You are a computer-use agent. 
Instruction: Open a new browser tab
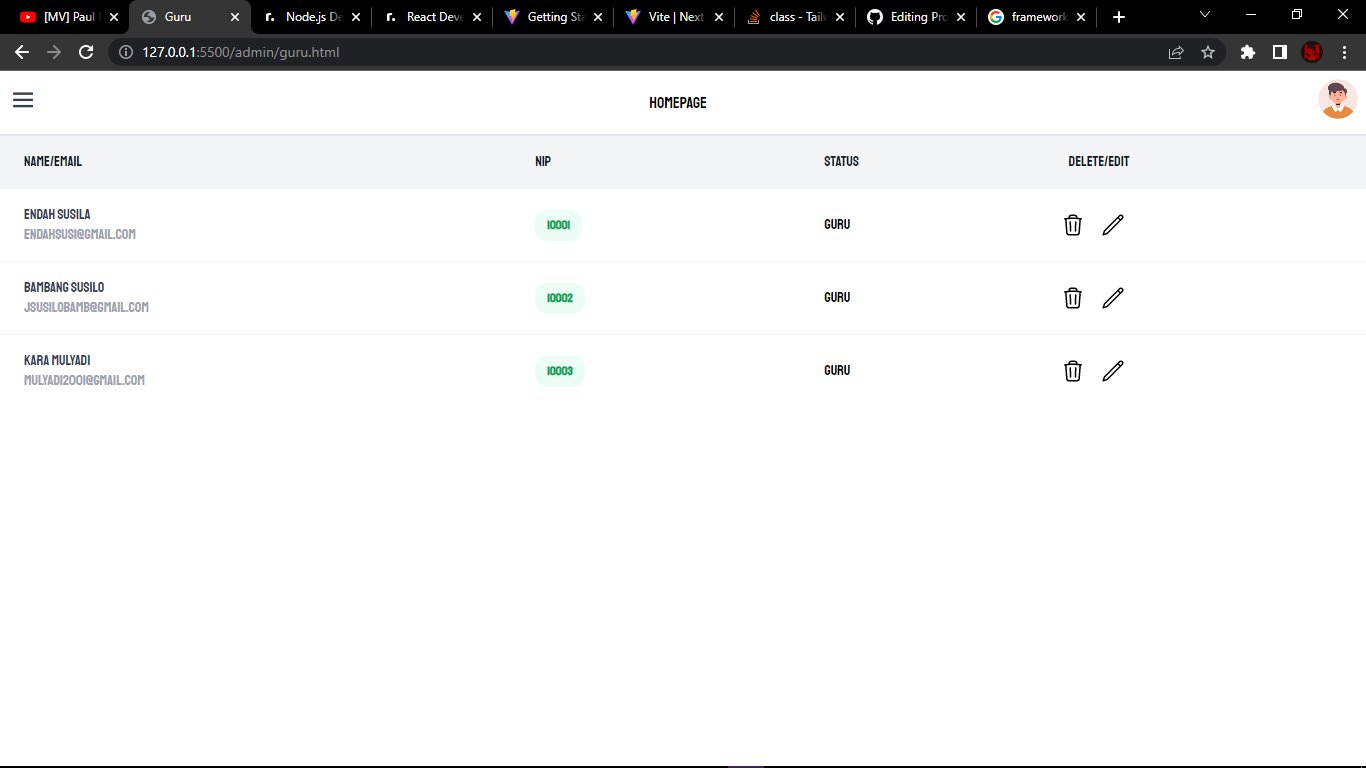[x=1118, y=17]
